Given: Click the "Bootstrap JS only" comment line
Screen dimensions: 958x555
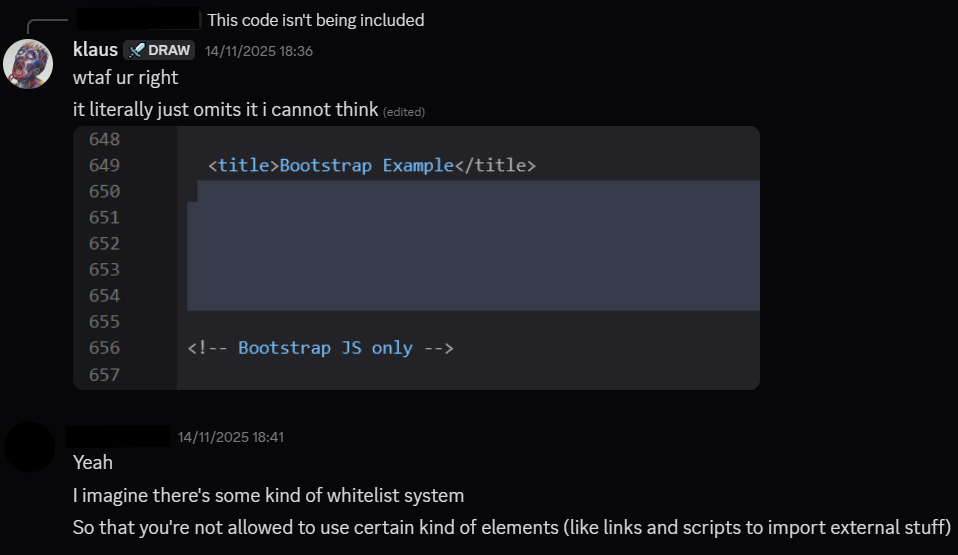Looking at the screenshot, I should 321,348.
